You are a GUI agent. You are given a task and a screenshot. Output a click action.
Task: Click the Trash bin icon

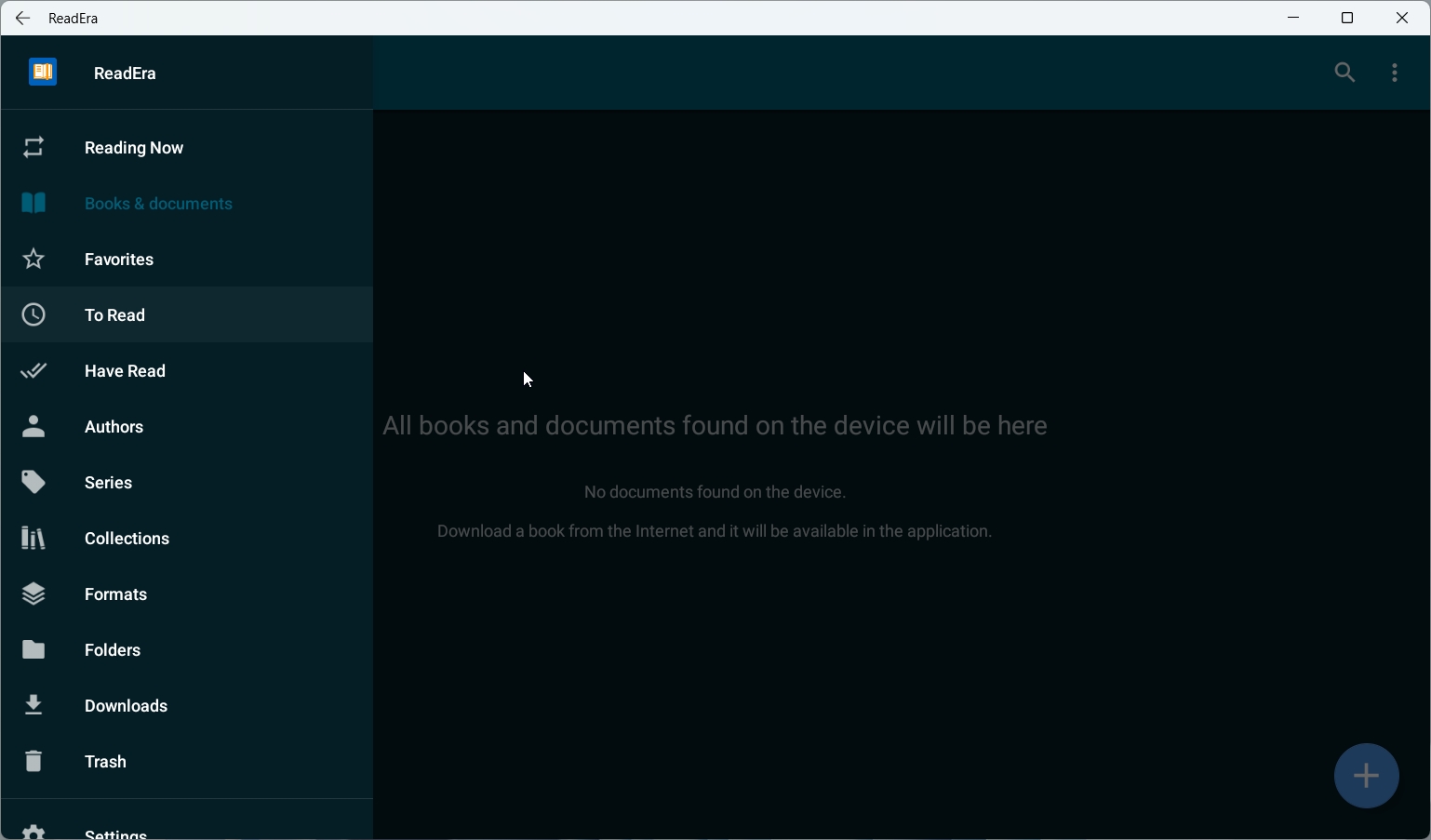(x=33, y=762)
